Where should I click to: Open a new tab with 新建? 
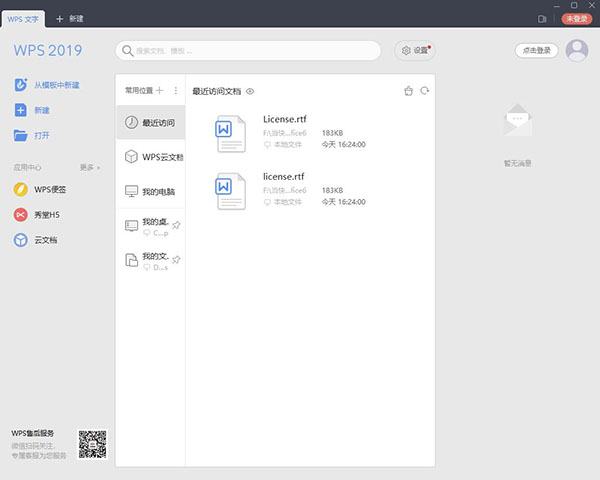[x=70, y=19]
